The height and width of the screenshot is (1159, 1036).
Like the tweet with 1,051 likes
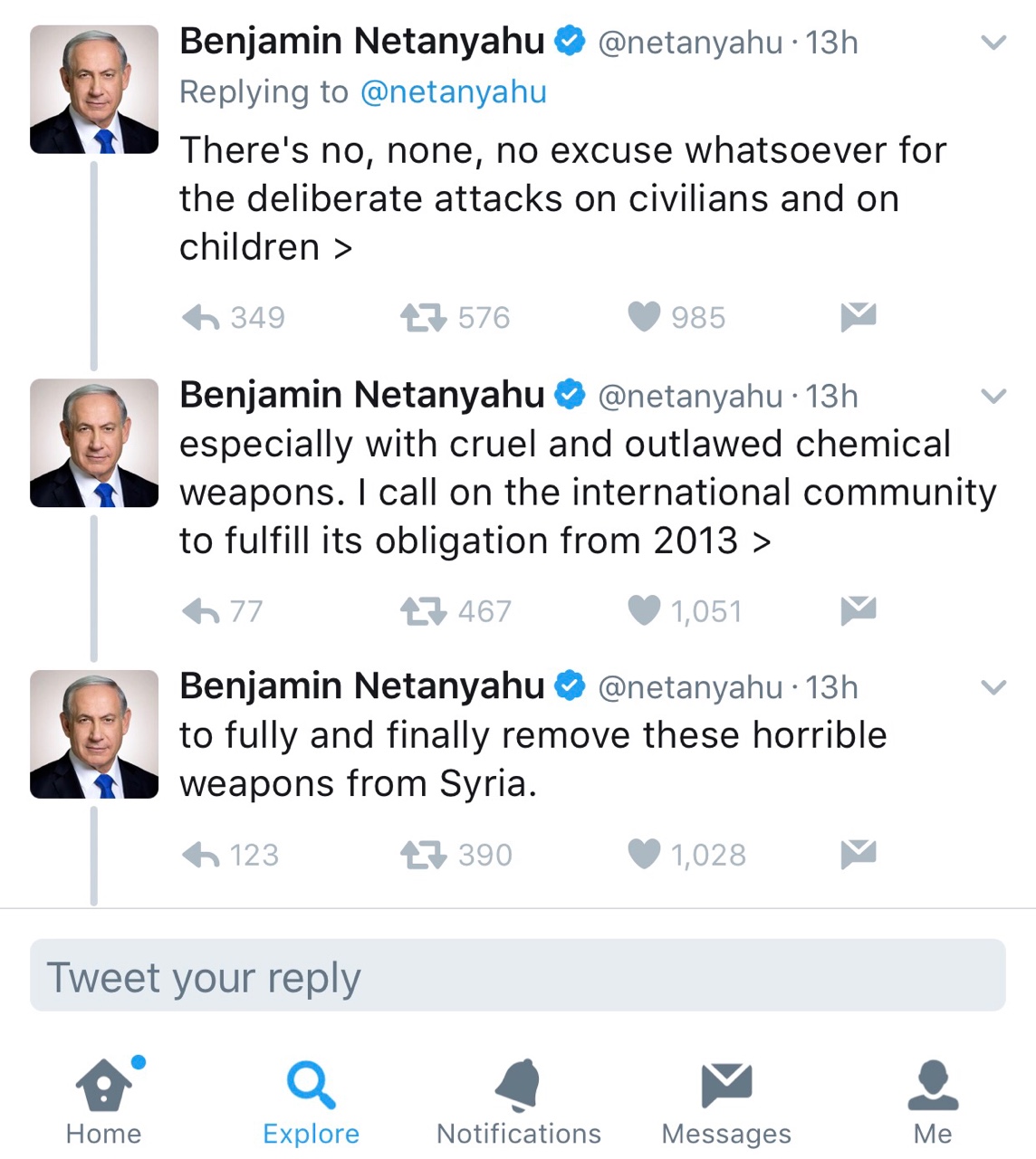[644, 611]
